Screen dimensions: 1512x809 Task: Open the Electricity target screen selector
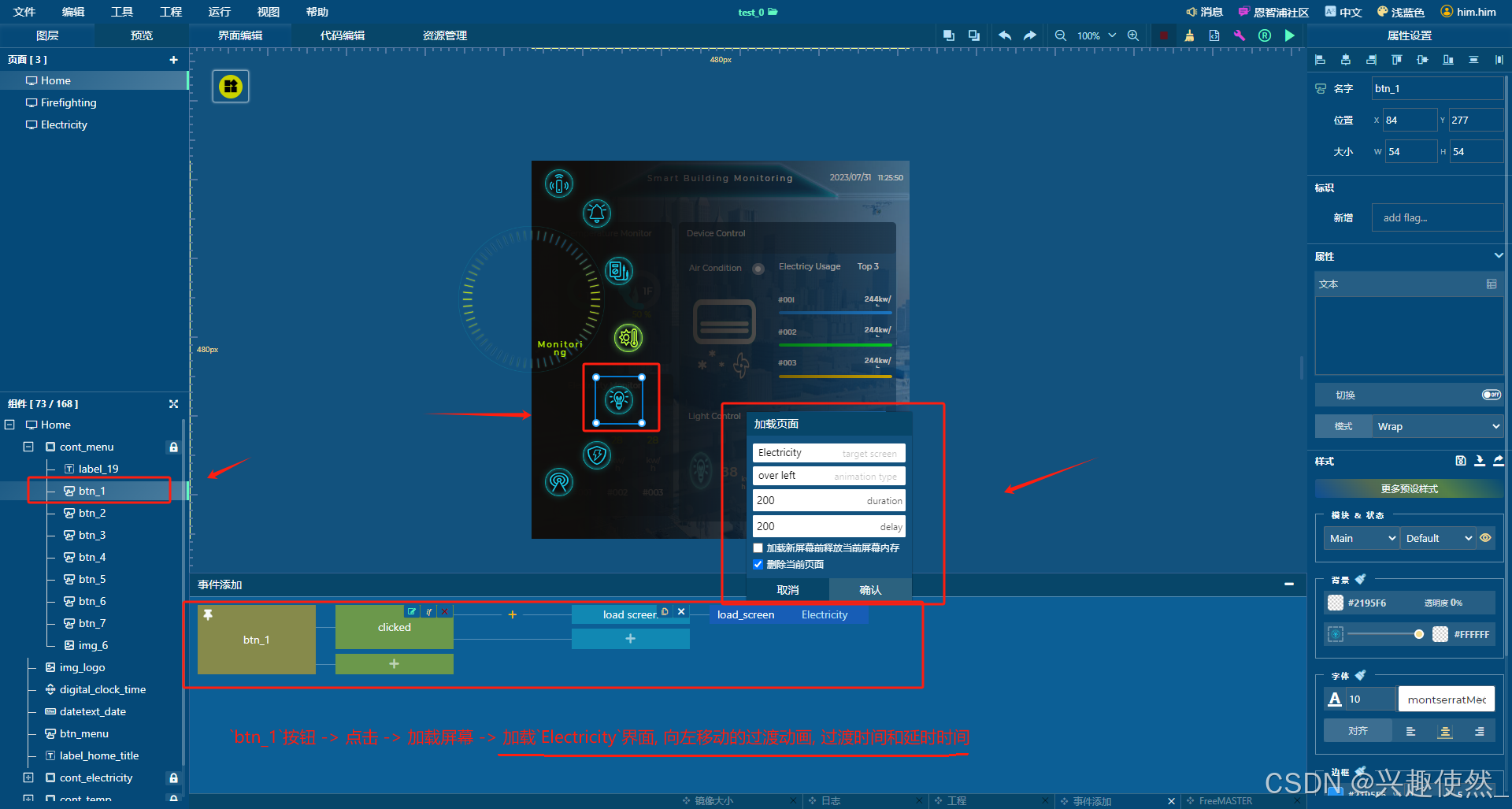[828, 453]
